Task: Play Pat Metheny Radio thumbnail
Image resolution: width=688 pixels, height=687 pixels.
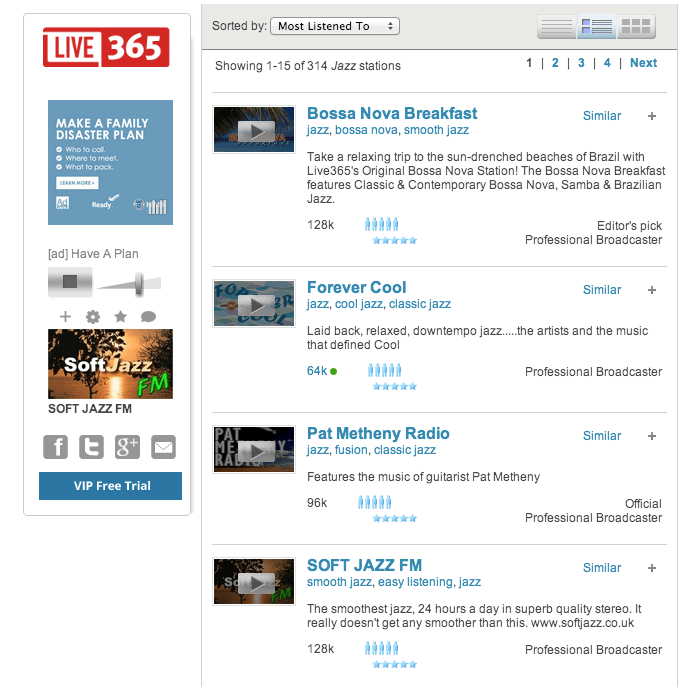Action: coord(254,449)
